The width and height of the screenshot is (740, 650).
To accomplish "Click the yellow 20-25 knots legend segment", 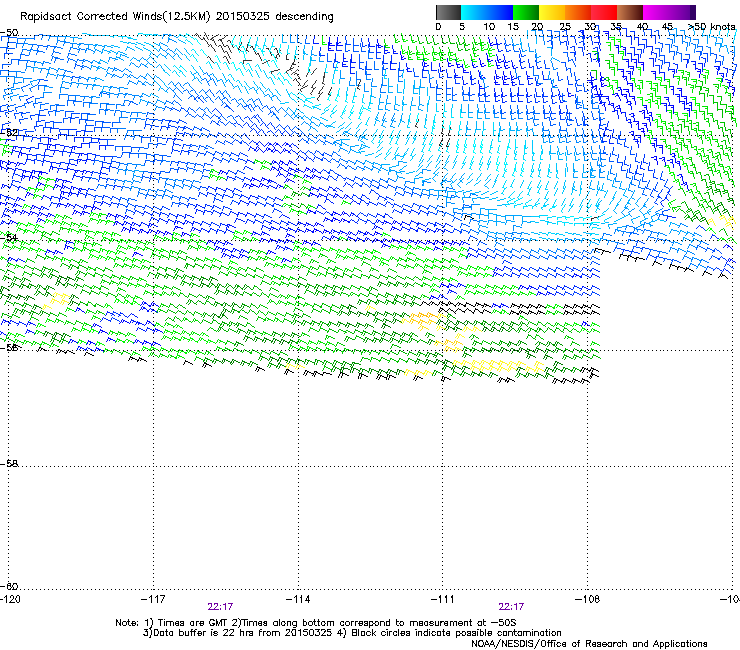I will [552, 12].
